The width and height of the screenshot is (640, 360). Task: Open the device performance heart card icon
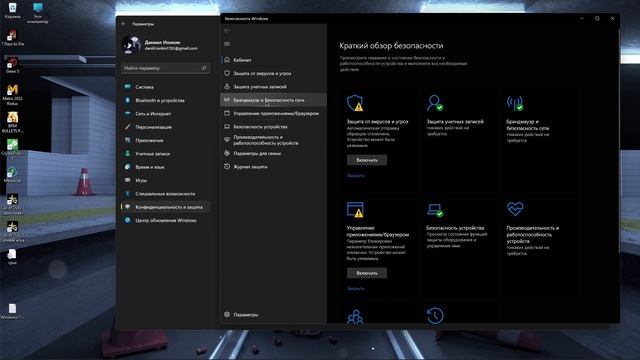click(x=515, y=209)
